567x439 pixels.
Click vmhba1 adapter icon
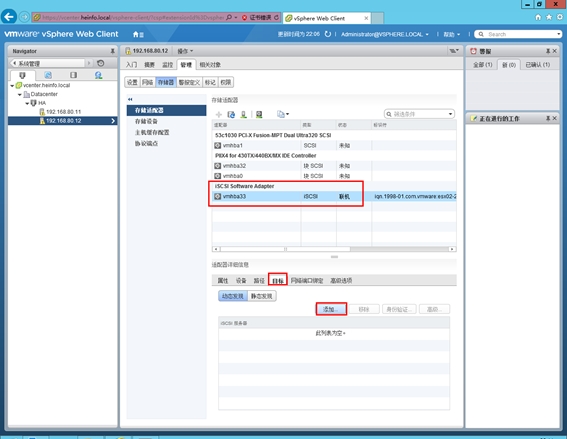tap(218, 145)
